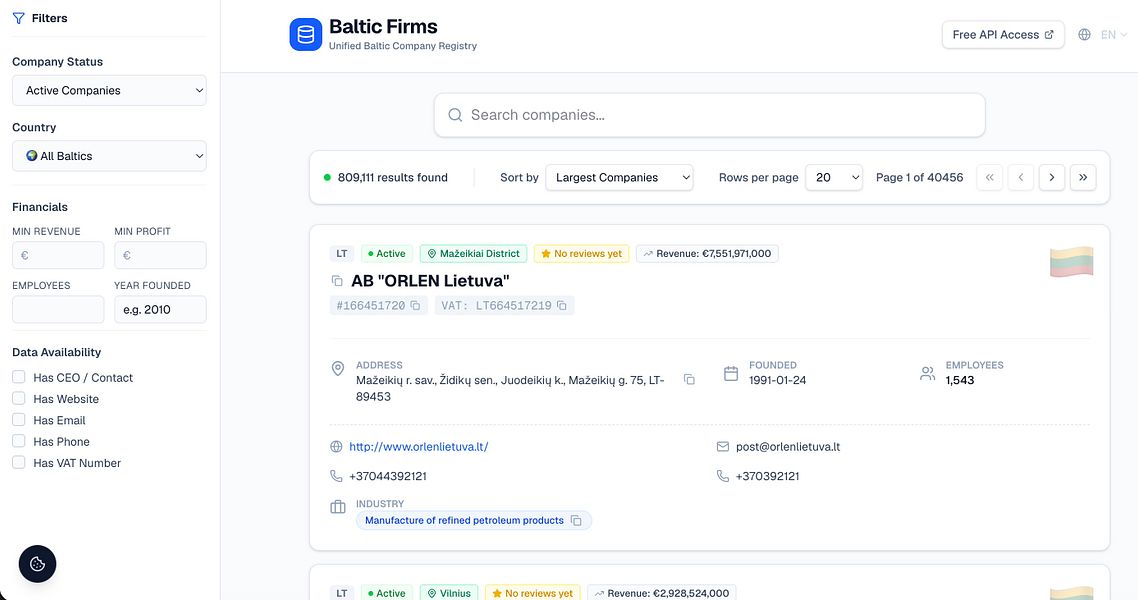Click the Vilnius location tag on second card
Image resolution: width=1138 pixels, height=600 pixels.
pyautogui.click(x=449, y=592)
